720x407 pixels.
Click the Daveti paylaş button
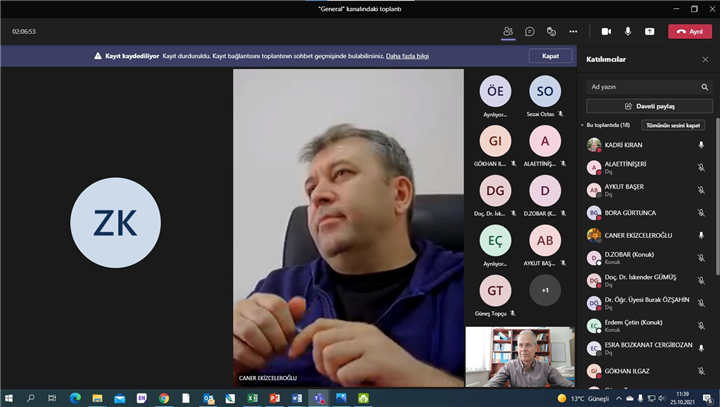tap(649, 106)
